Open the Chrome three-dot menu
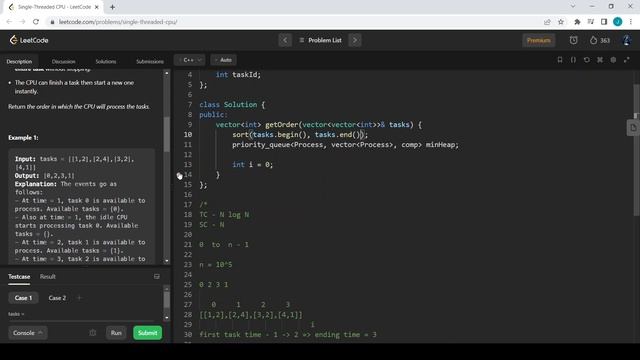Image resolution: width=640 pixels, height=360 pixels. tap(631, 22)
